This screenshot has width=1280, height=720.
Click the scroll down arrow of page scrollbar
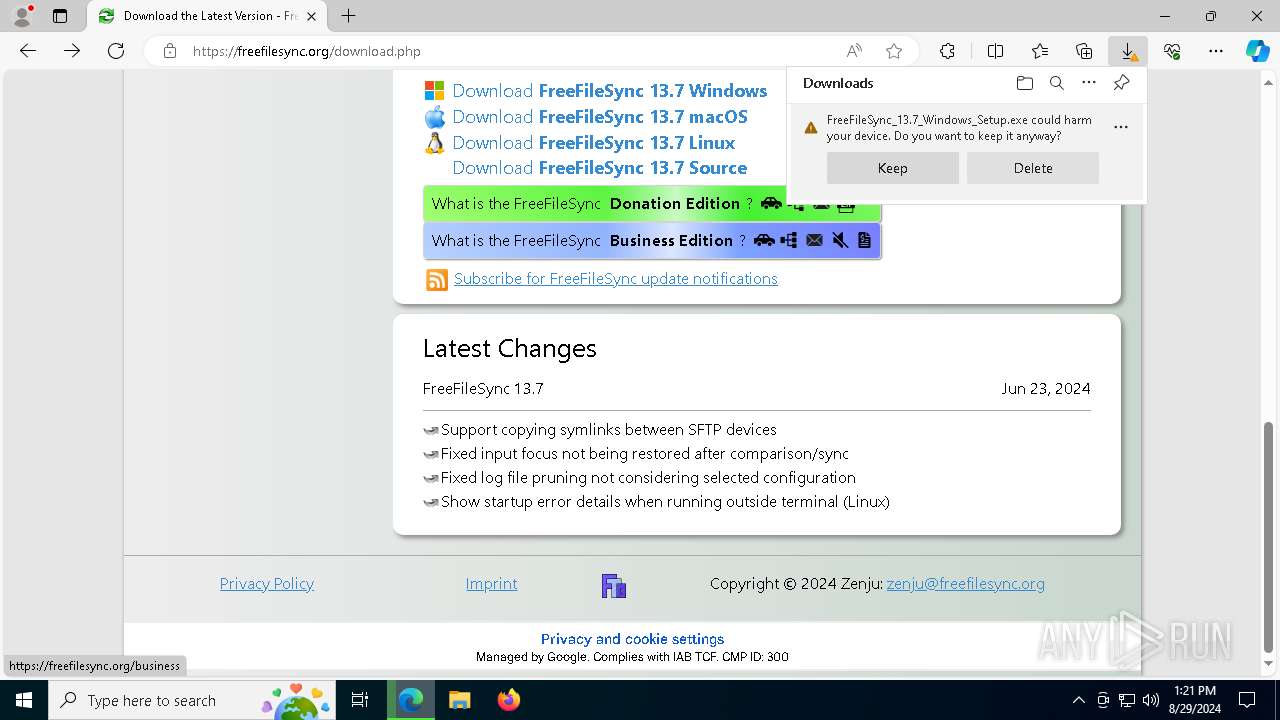click(x=1270, y=664)
